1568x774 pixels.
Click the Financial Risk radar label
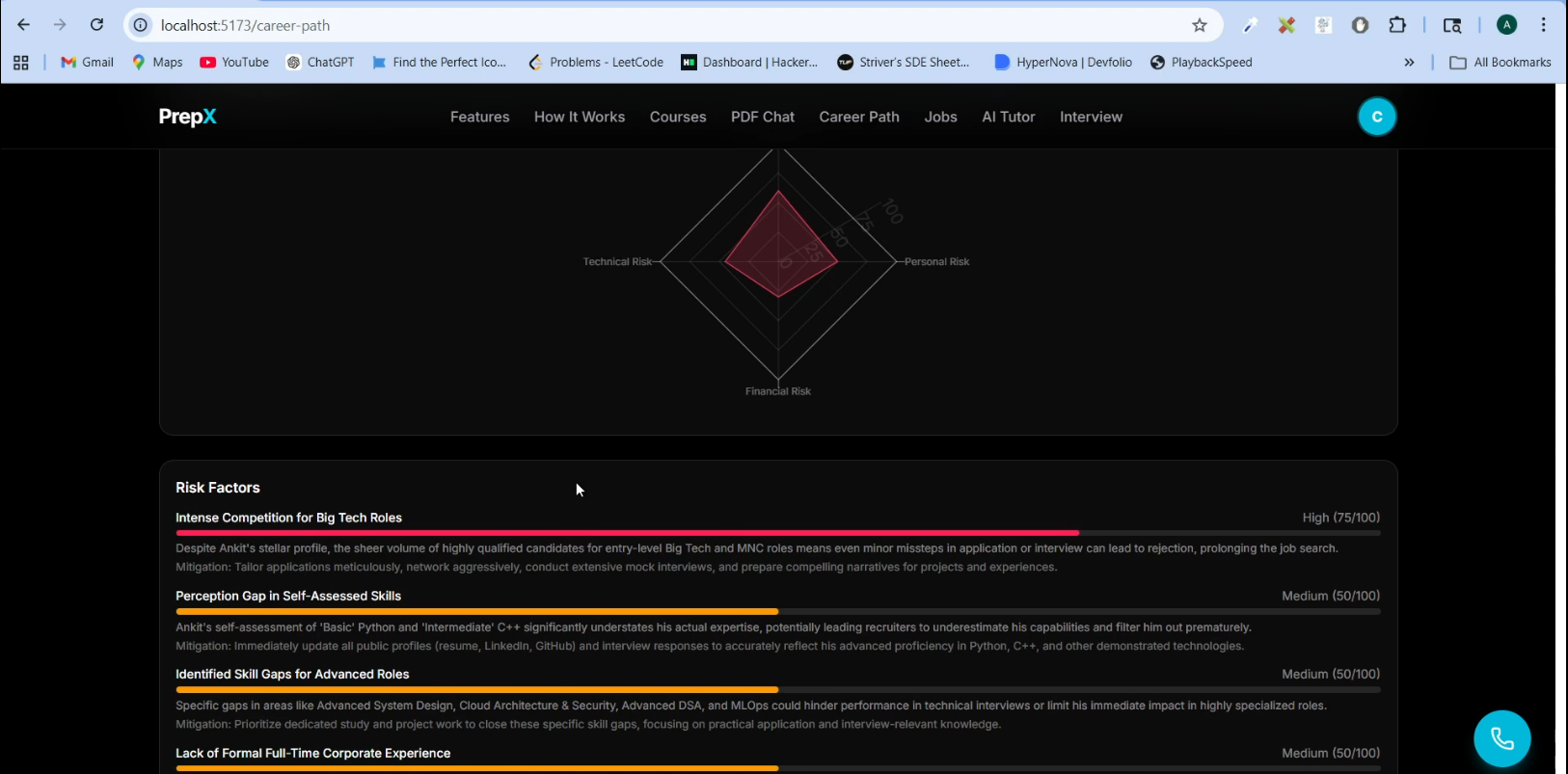coord(778,391)
